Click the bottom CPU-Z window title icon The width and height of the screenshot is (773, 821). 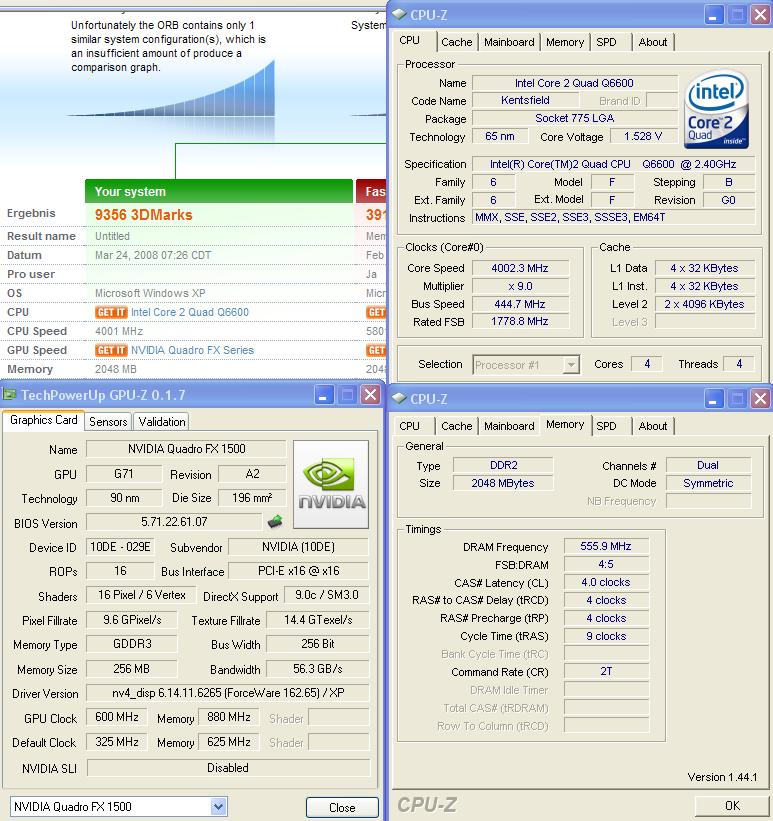(399, 398)
